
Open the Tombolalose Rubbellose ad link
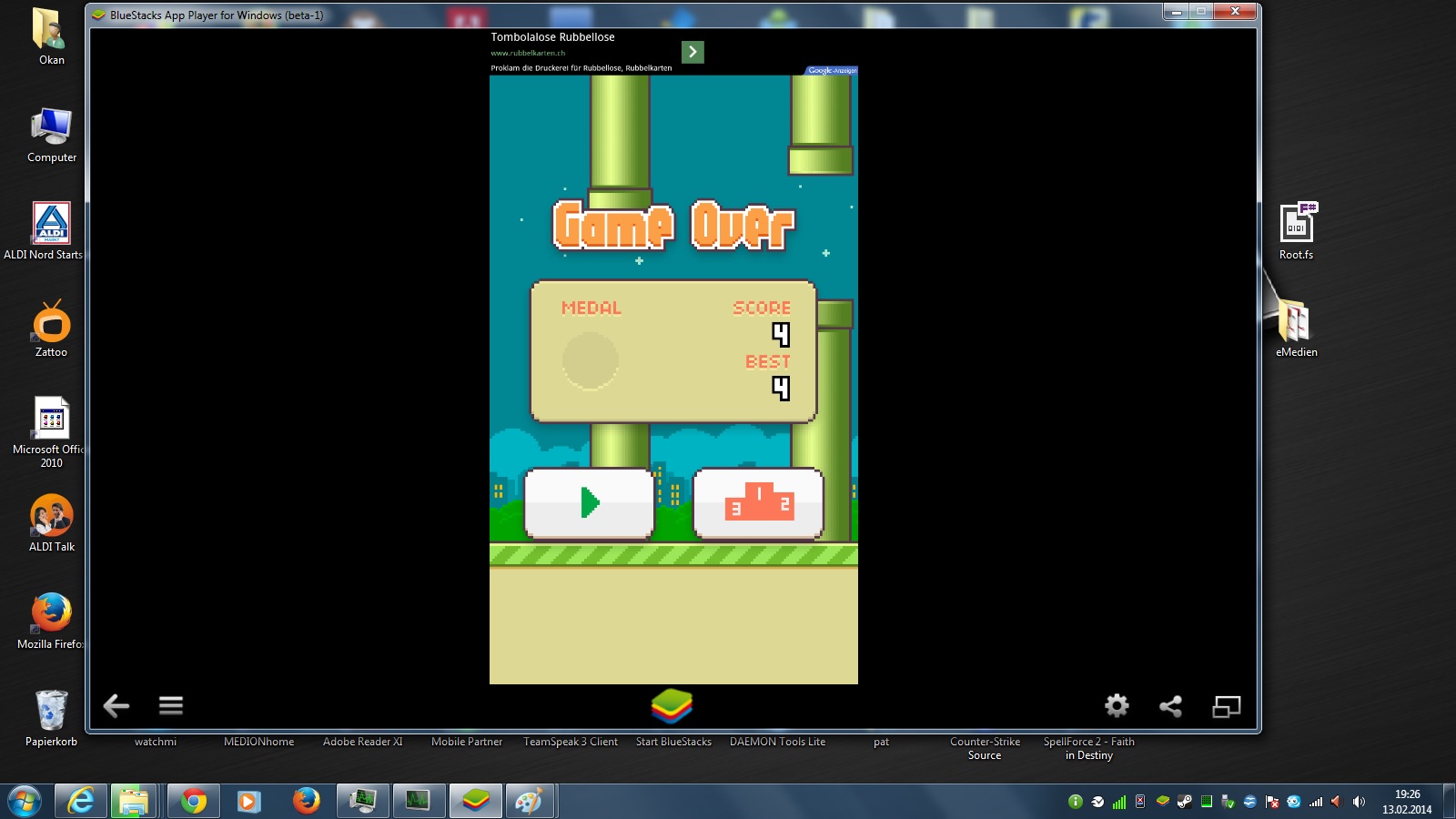(x=552, y=37)
